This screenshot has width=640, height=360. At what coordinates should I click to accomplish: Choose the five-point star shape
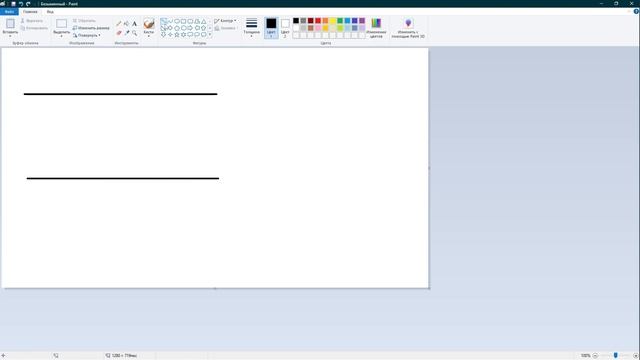(x=177, y=35)
